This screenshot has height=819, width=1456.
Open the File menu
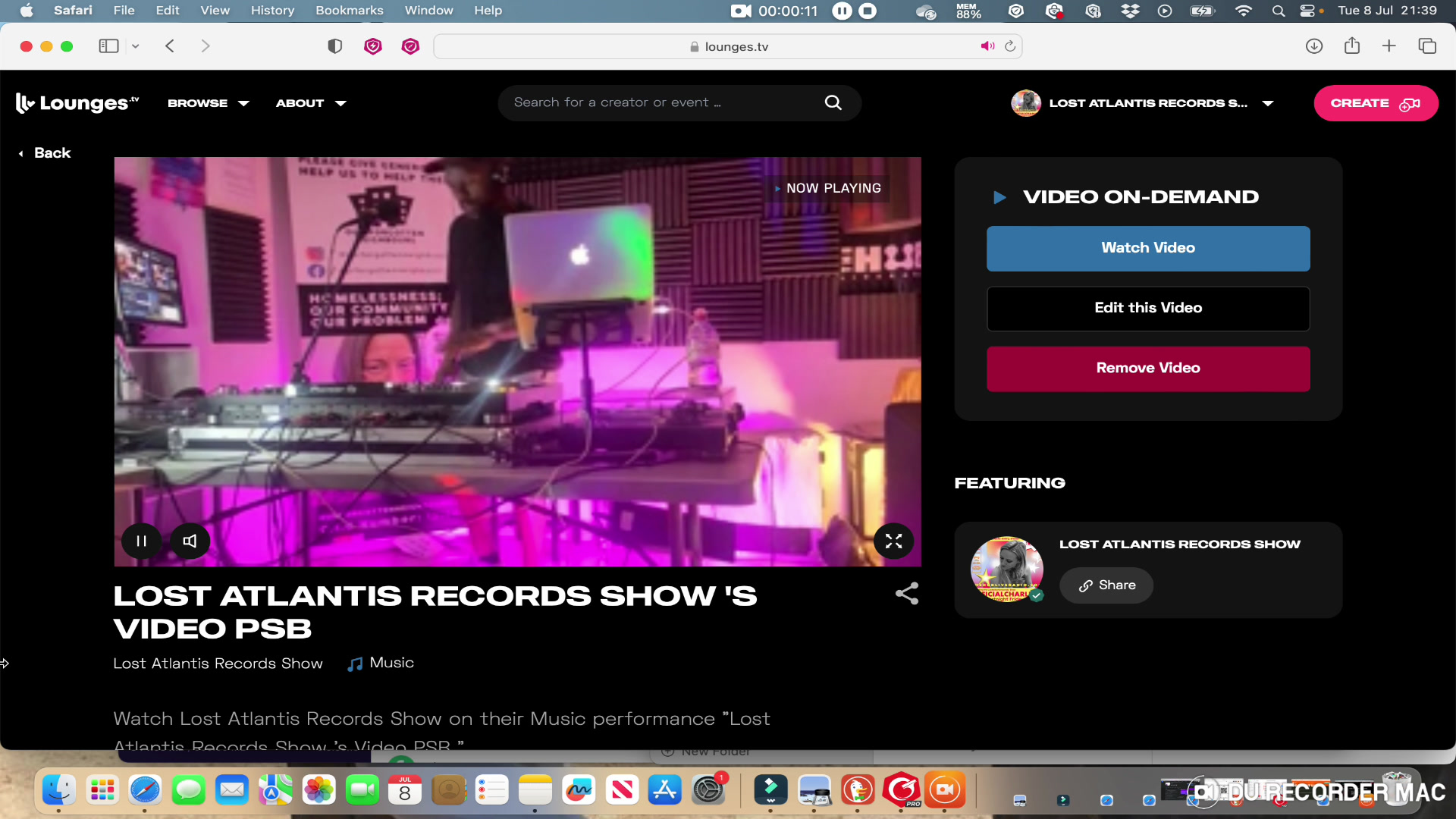[124, 11]
